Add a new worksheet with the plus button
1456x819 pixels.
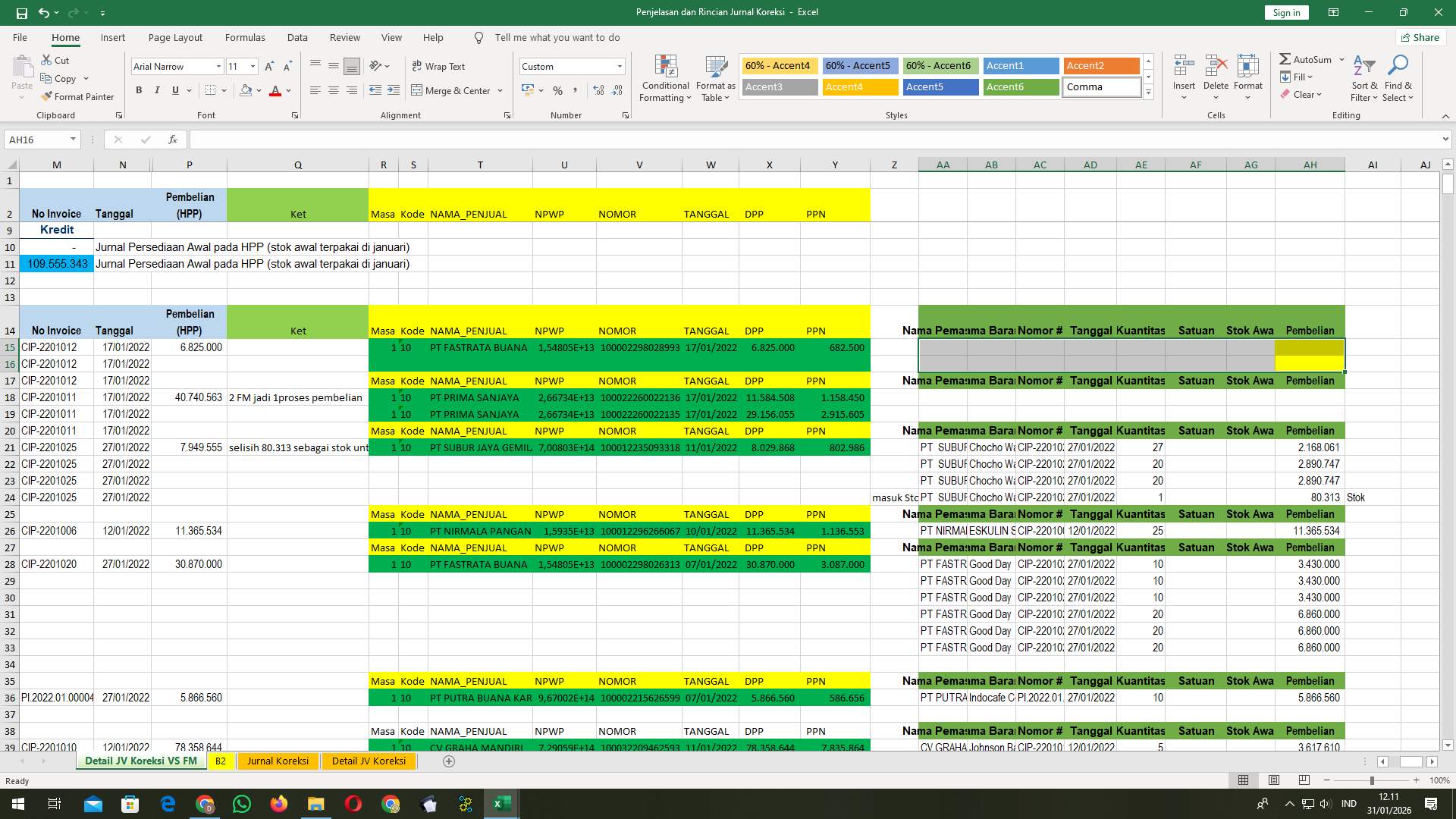449,761
